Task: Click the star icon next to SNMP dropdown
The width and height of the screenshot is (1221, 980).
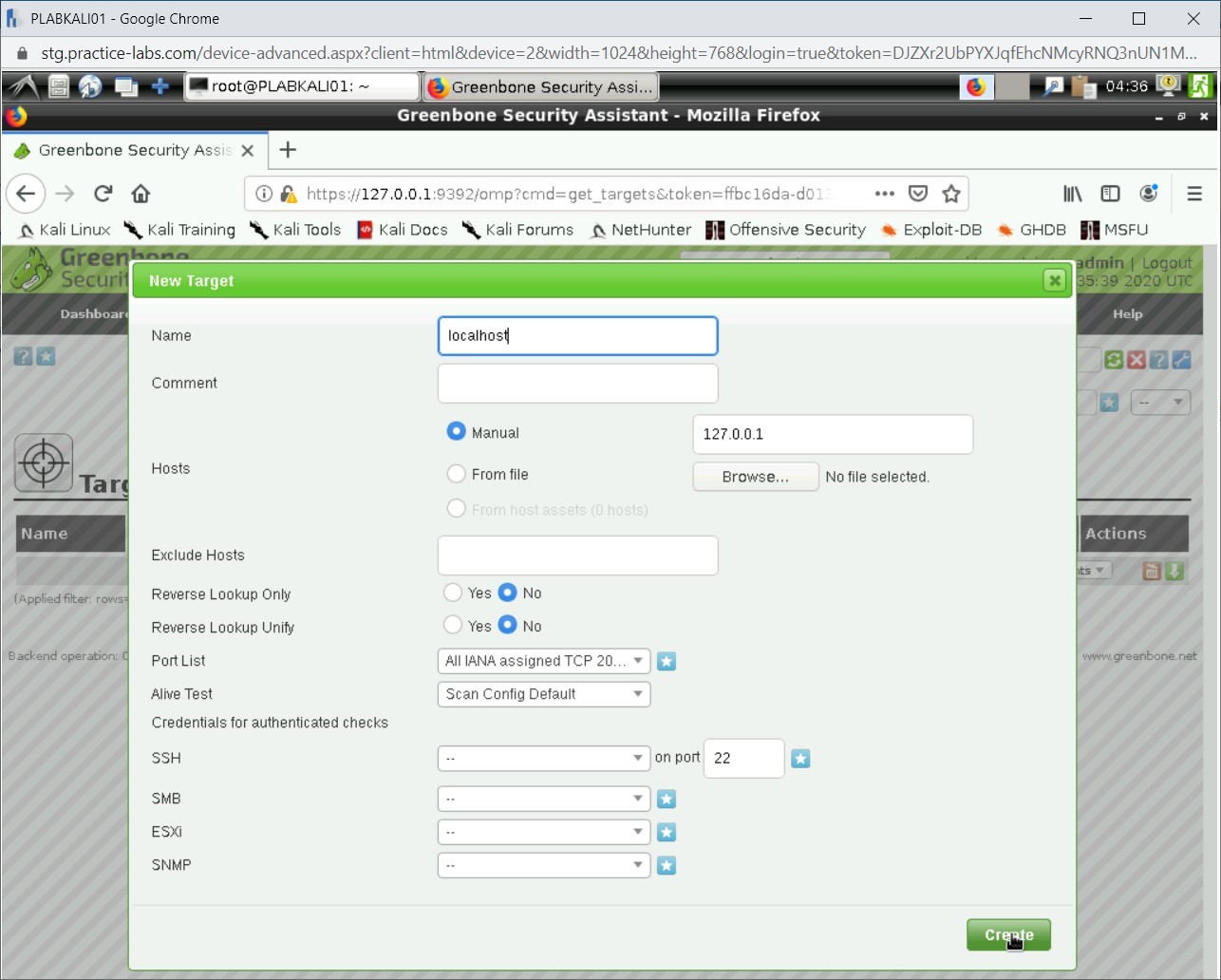Action: point(667,866)
